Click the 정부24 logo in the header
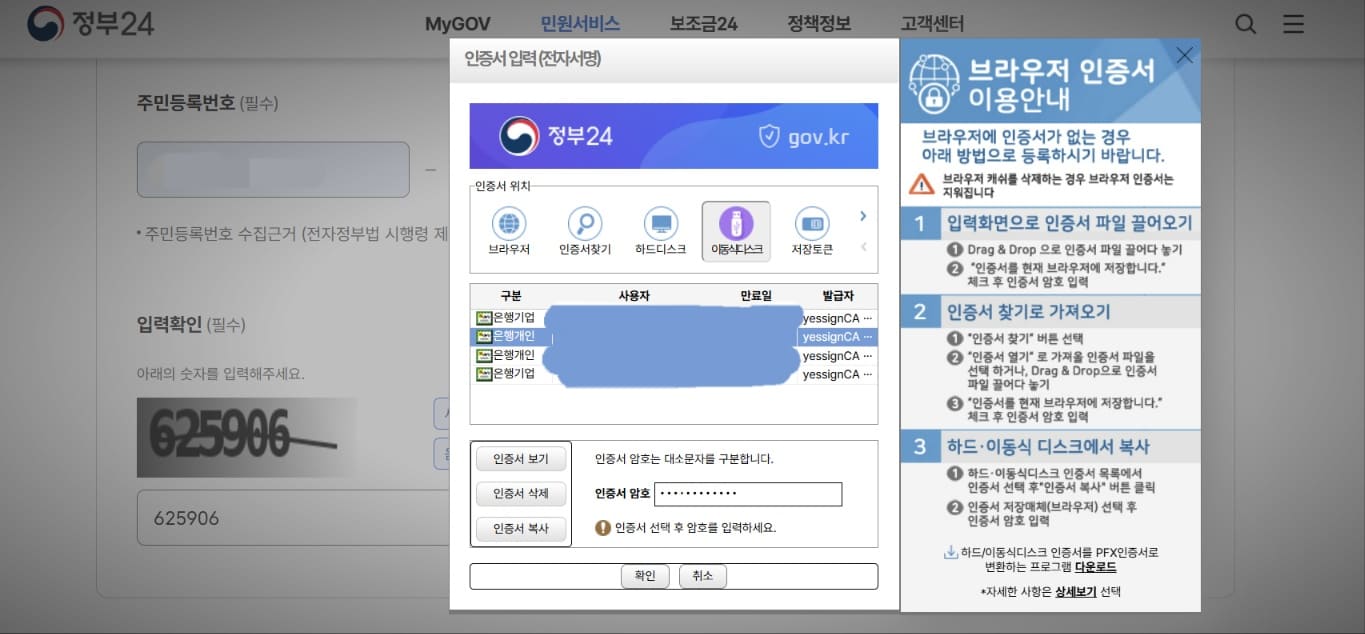Image resolution: width=1365 pixels, height=634 pixels. click(90, 23)
